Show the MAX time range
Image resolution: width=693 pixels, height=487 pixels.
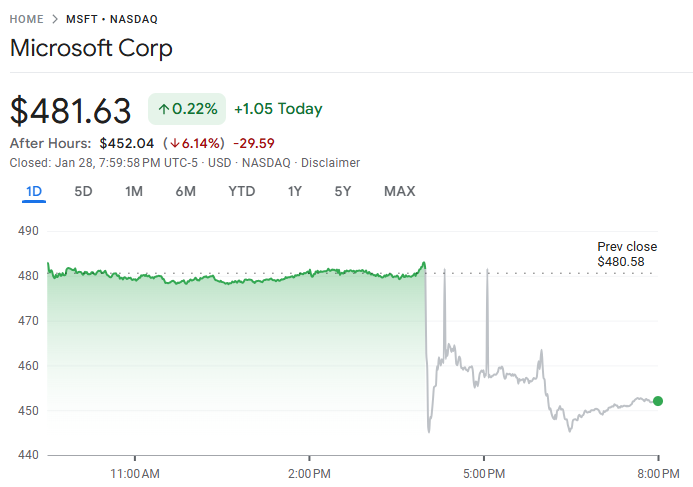click(x=399, y=191)
